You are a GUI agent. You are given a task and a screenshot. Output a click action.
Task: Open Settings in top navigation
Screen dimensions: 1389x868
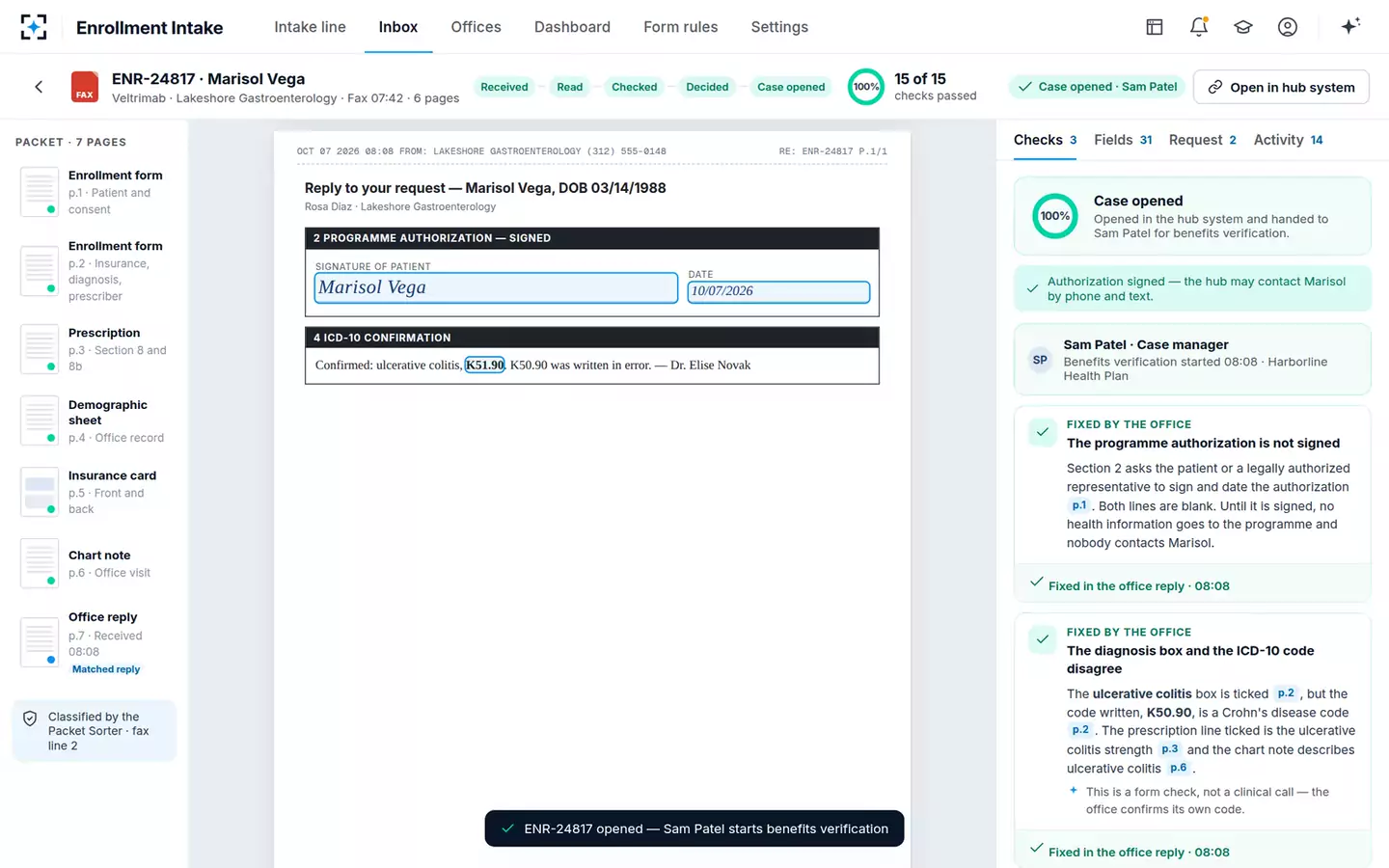click(x=779, y=27)
